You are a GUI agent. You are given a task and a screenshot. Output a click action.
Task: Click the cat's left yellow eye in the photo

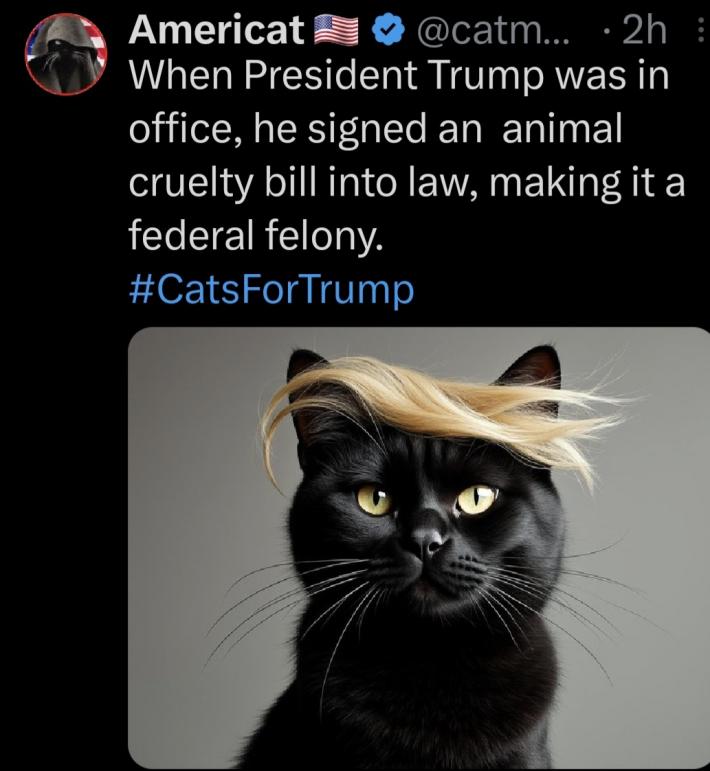point(374,500)
